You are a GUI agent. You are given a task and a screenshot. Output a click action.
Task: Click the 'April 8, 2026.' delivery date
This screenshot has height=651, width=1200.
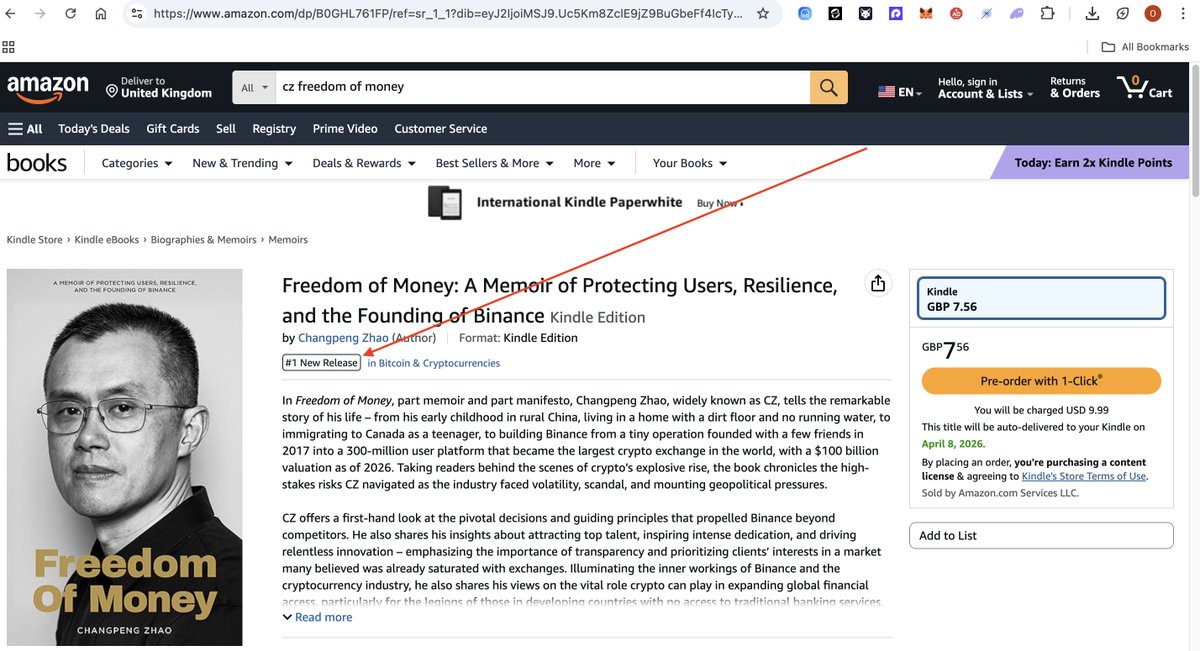(x=954, y=443)
